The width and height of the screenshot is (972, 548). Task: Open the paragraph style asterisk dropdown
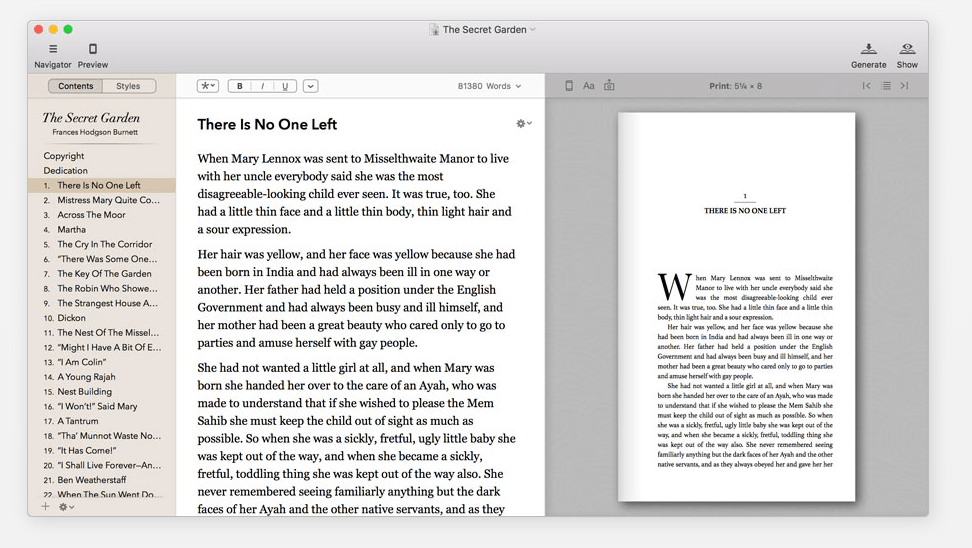pyautogui.click(x=208, y=86)
